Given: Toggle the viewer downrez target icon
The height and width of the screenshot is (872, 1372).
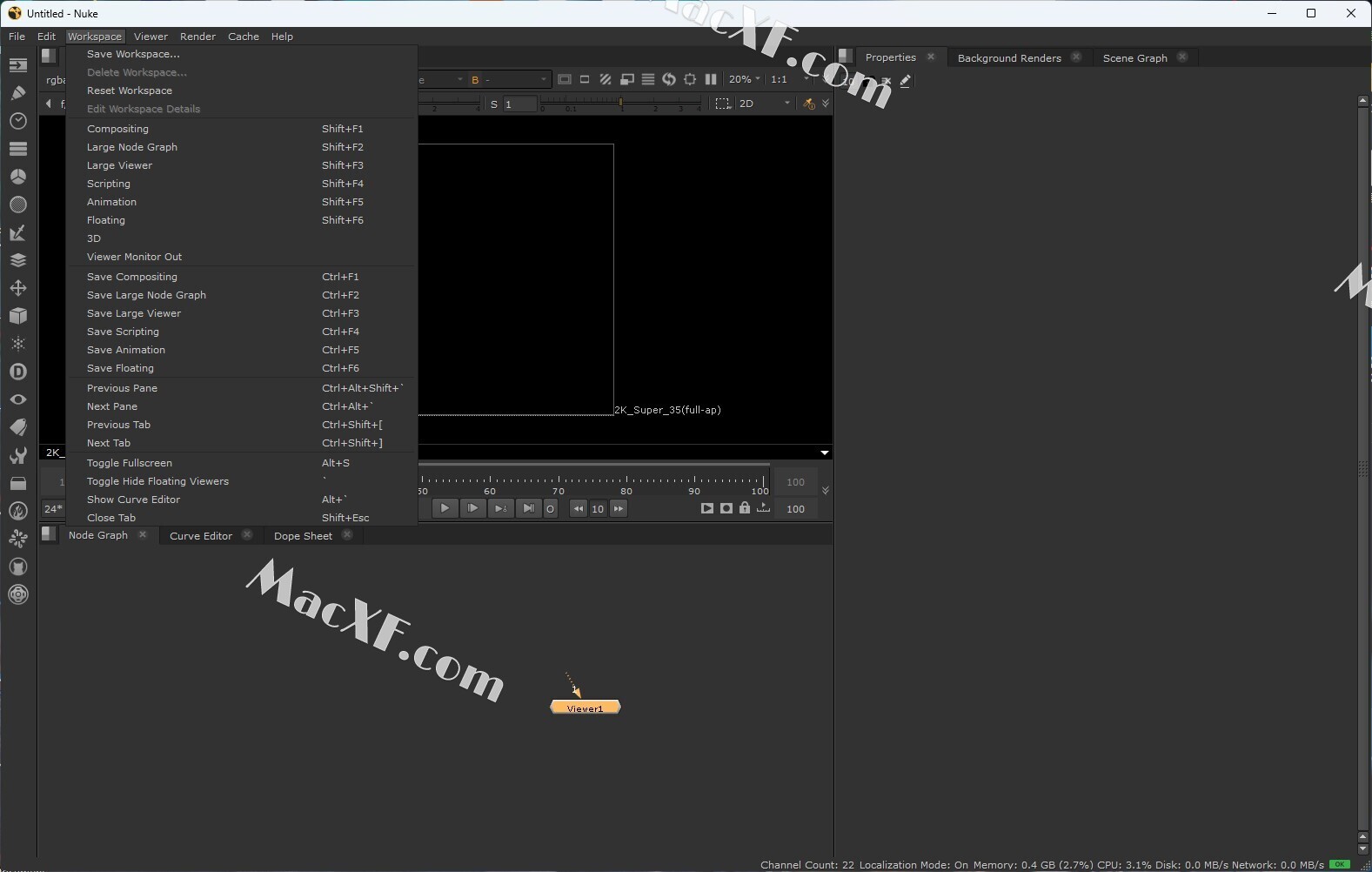Looking at the screenshot, I should click(690, 79).
